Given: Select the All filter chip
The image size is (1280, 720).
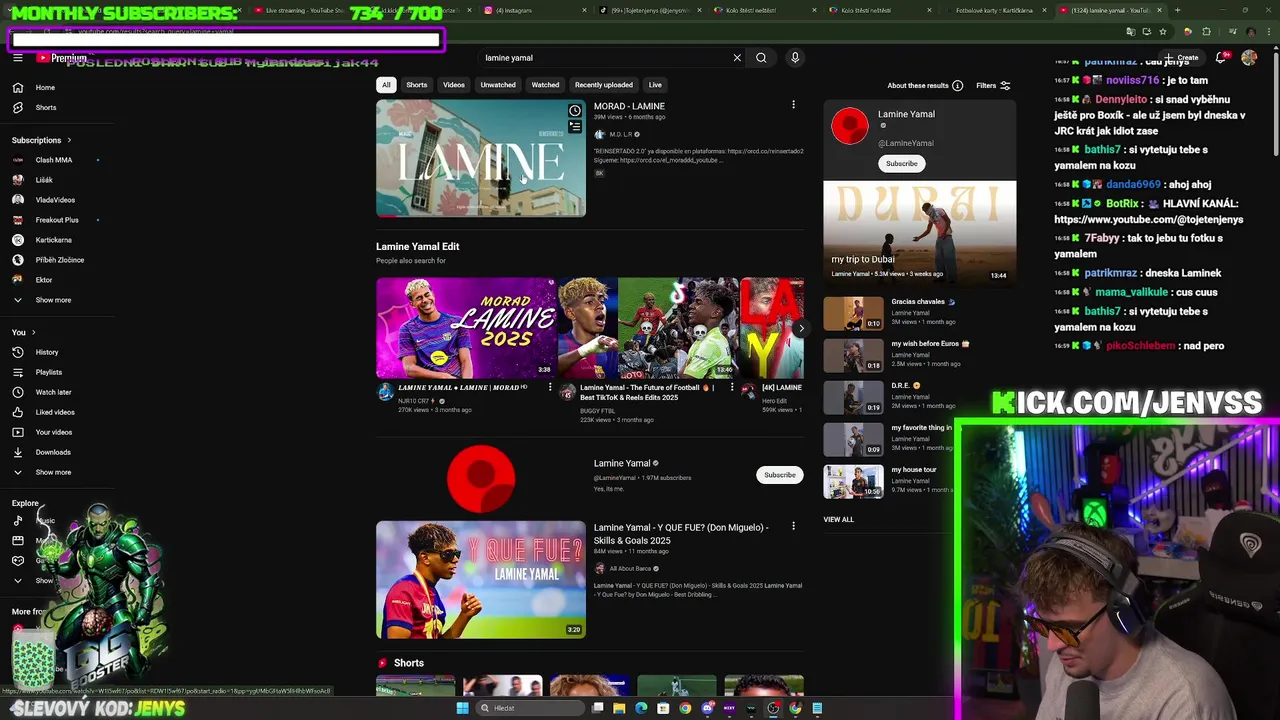Looking at the screenshot, I should [x=386, y=85].
